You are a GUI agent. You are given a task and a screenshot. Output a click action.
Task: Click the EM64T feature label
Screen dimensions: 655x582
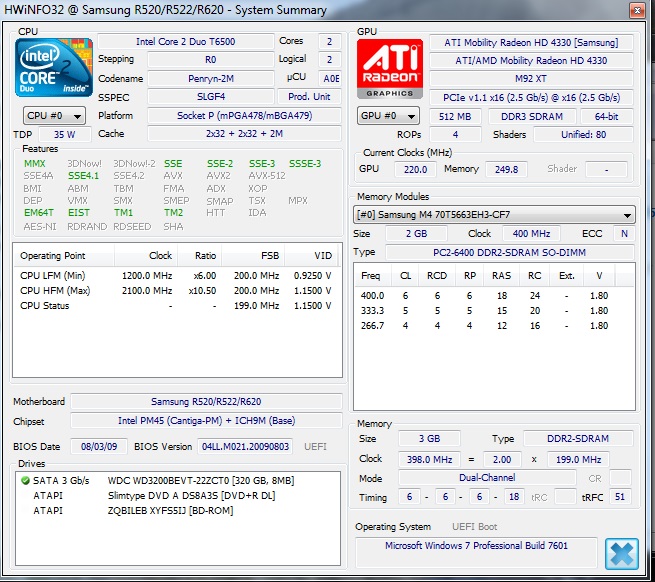pos(38,213)
